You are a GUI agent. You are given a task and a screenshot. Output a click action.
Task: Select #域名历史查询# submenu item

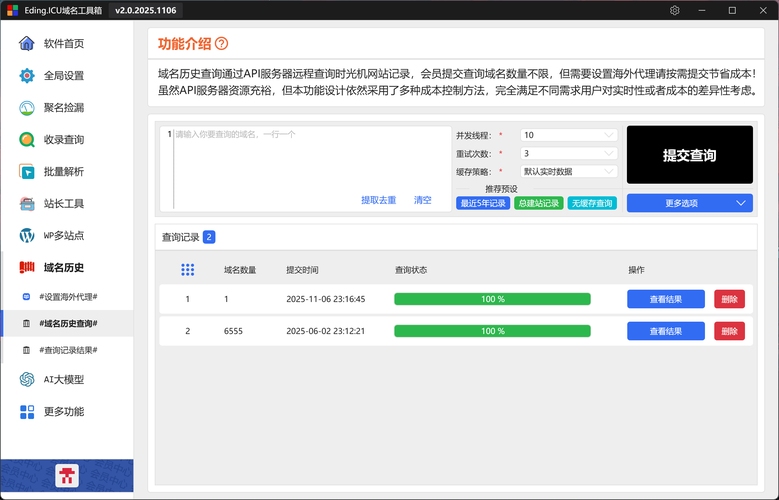click(68, 324)
